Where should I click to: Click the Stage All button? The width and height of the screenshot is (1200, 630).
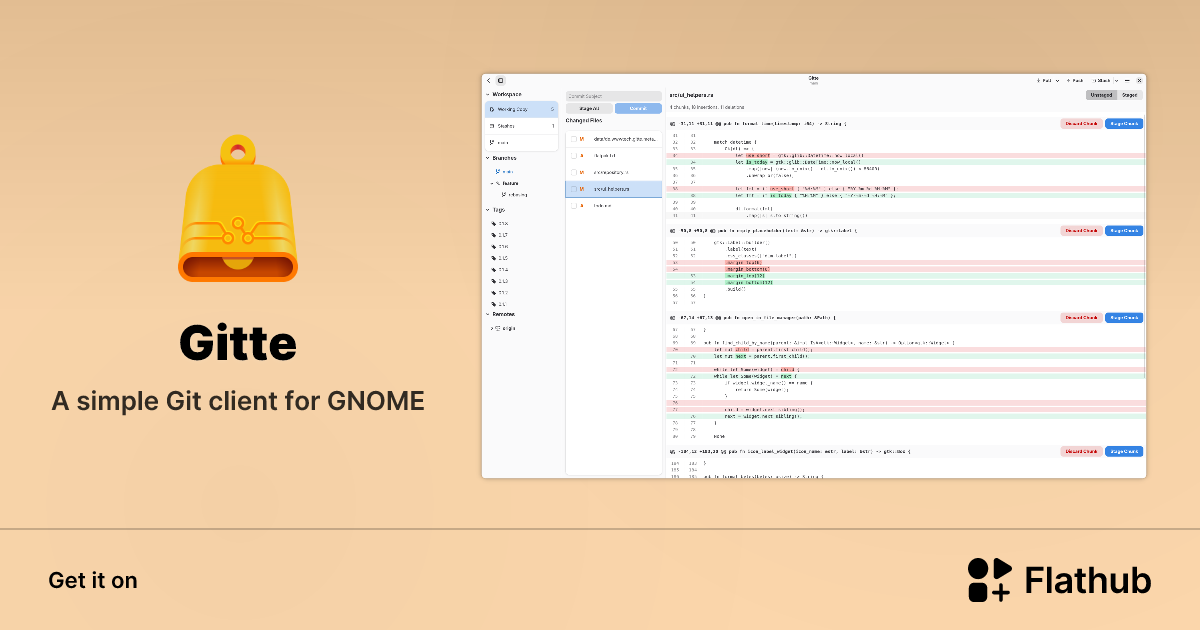pyautogui.click(x=589, y=108)
